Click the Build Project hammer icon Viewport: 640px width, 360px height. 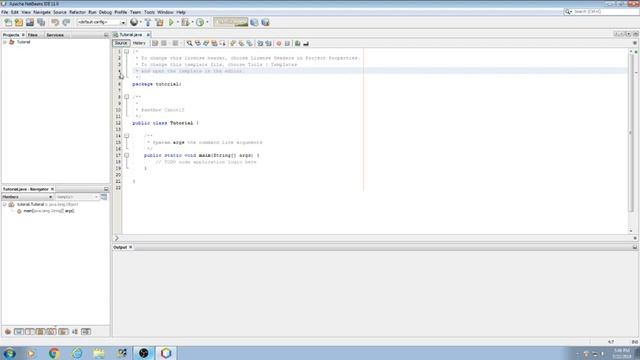pos(148,22)
